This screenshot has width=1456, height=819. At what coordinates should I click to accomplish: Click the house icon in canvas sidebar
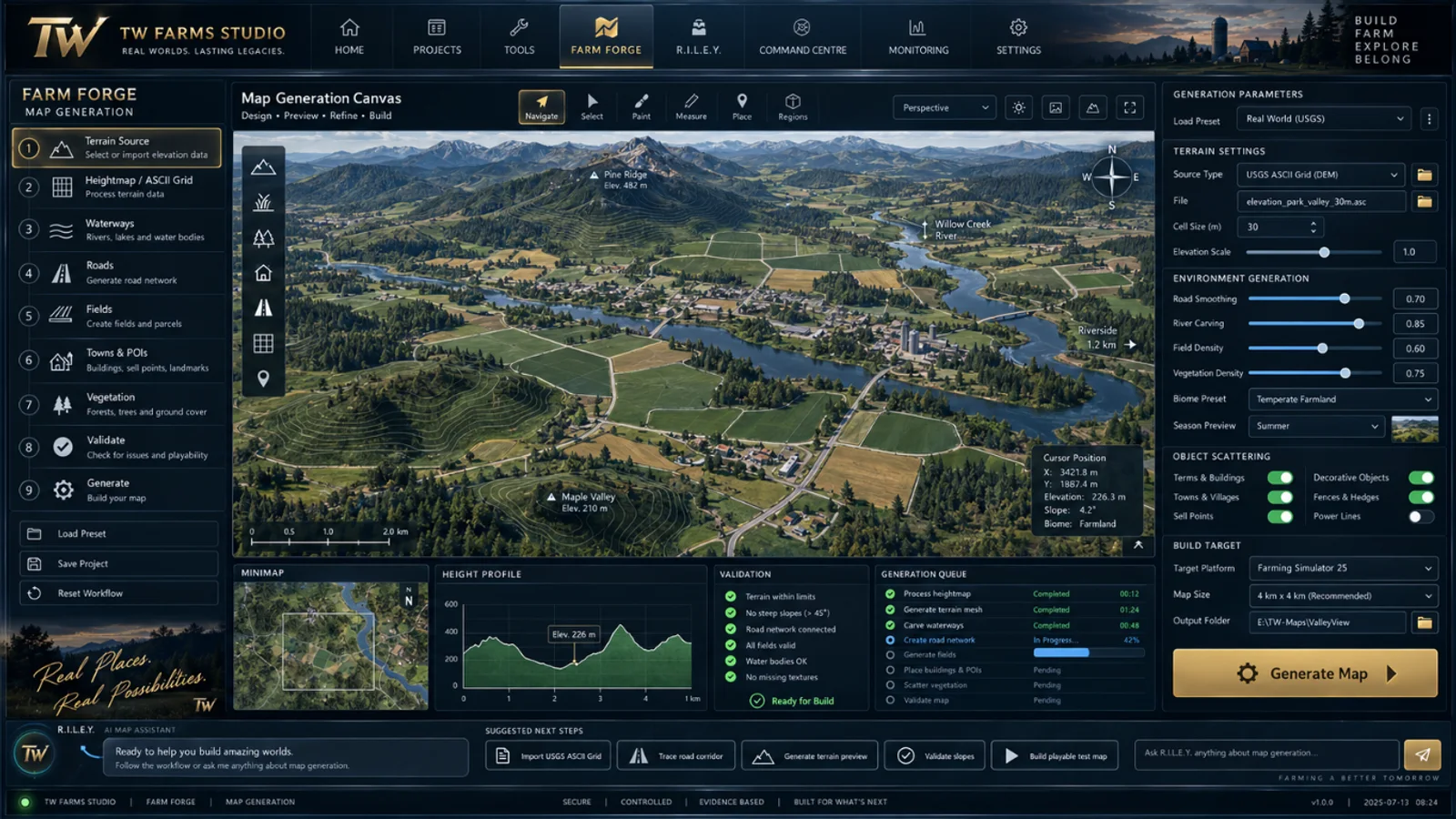coord(263,273)
